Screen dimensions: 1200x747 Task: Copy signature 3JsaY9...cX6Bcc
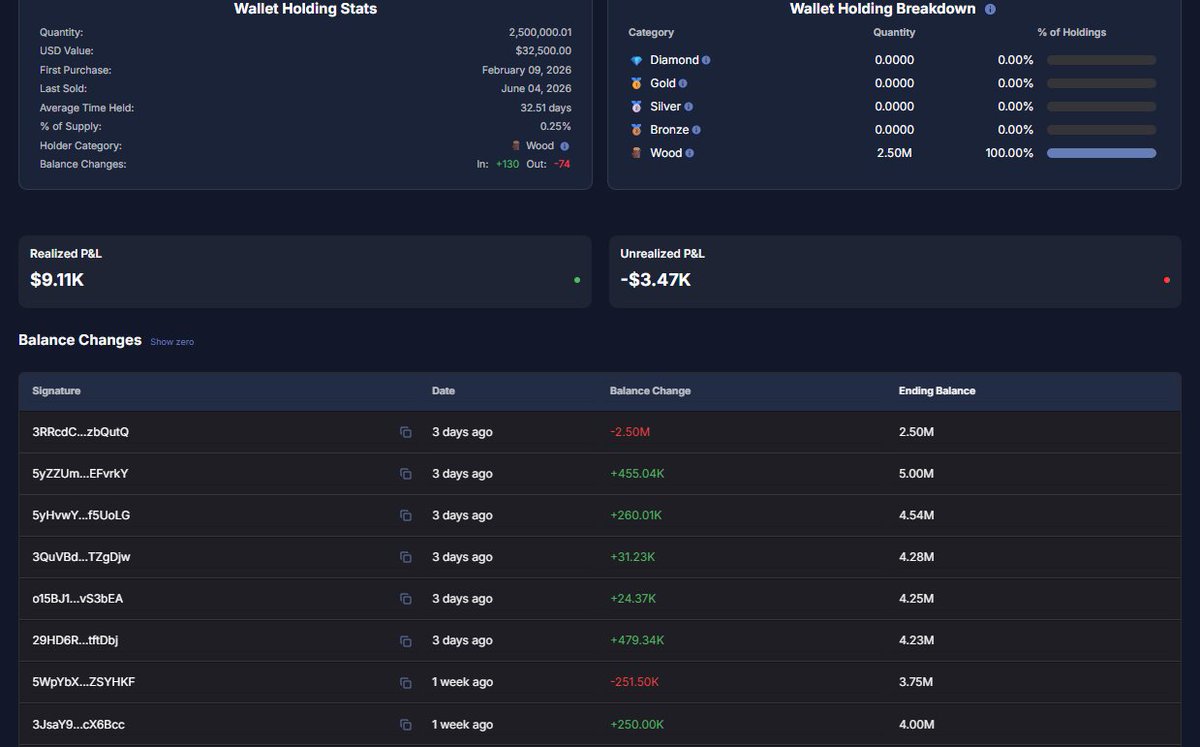pyautogui.click(x=405, y=724)
